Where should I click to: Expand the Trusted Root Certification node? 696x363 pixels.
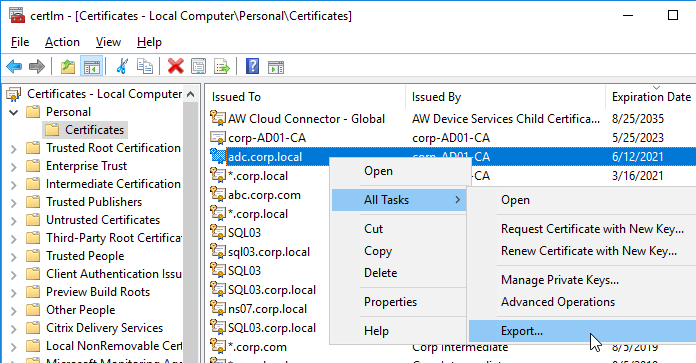point(14,148)
